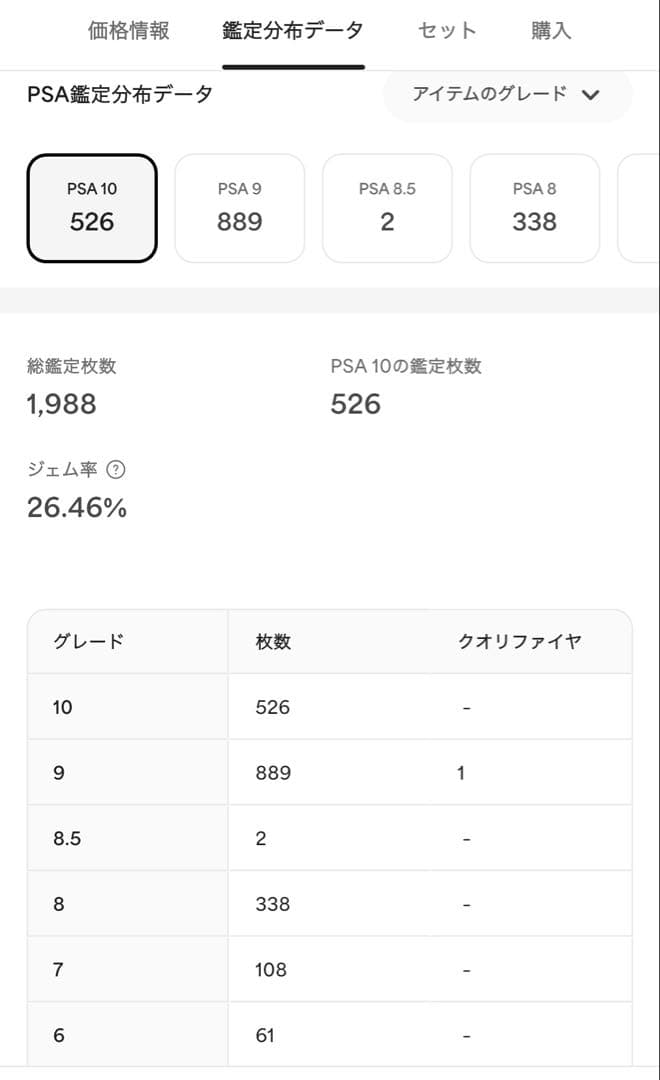Viewport: 660px width, 1080px height.
Task: Open the セット tab
Action: pos(446,31)
